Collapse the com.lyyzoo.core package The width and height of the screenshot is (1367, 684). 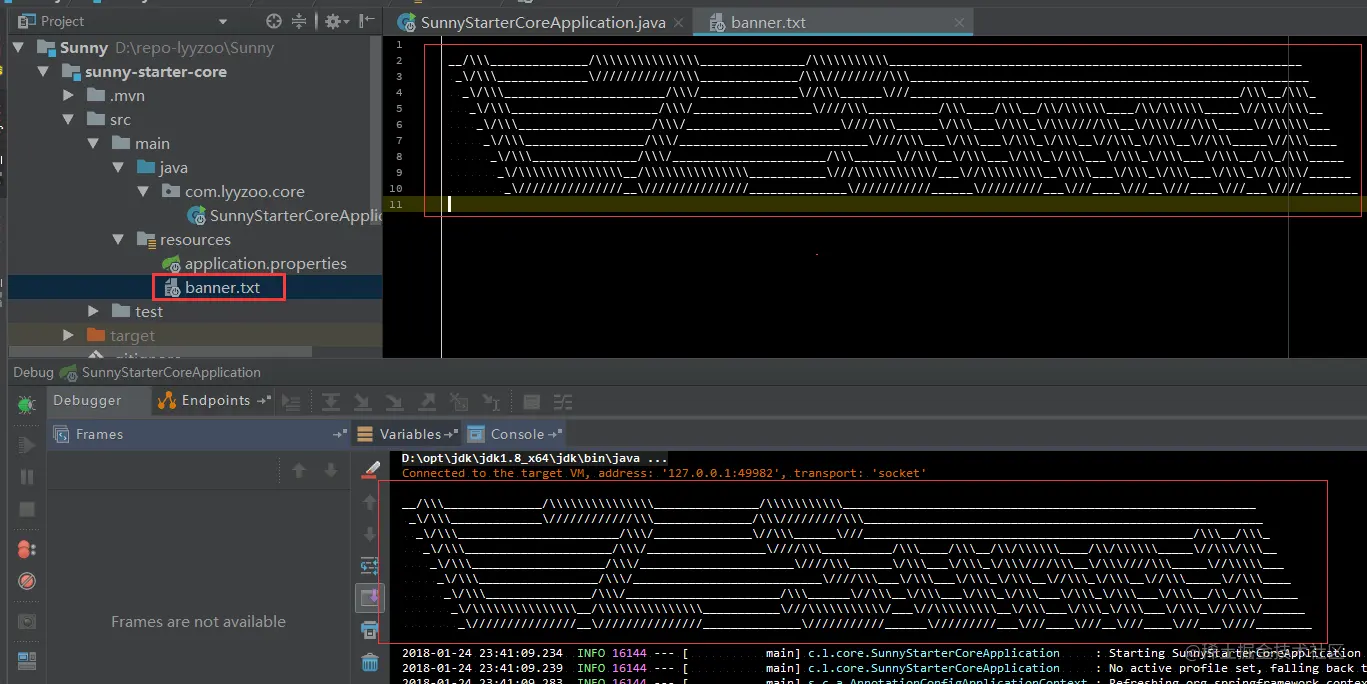142,192
